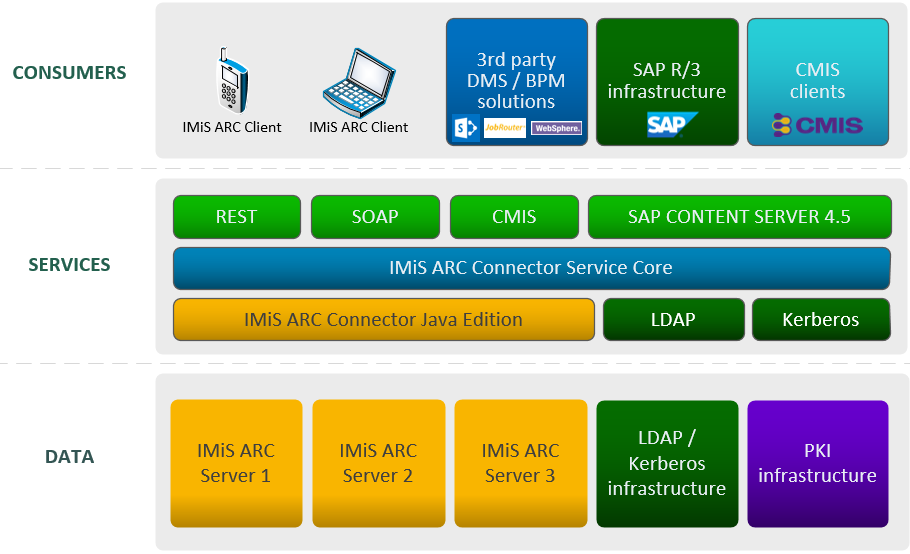This screenshot has width=910, height=554.
Task: Click IMiS ARC Client text under phone
Action: pyautogui.click(x=232, y=127)
